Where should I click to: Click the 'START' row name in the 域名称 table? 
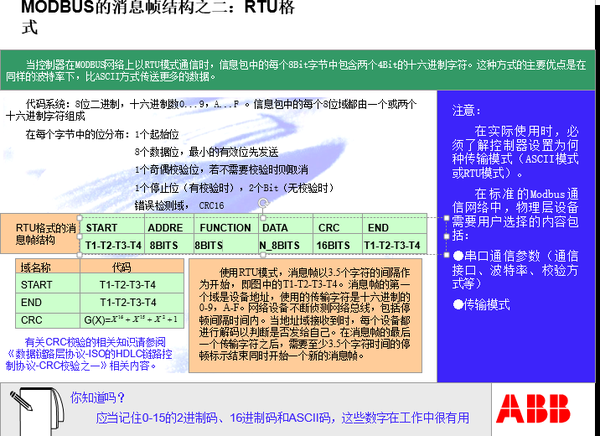(48, 284)
